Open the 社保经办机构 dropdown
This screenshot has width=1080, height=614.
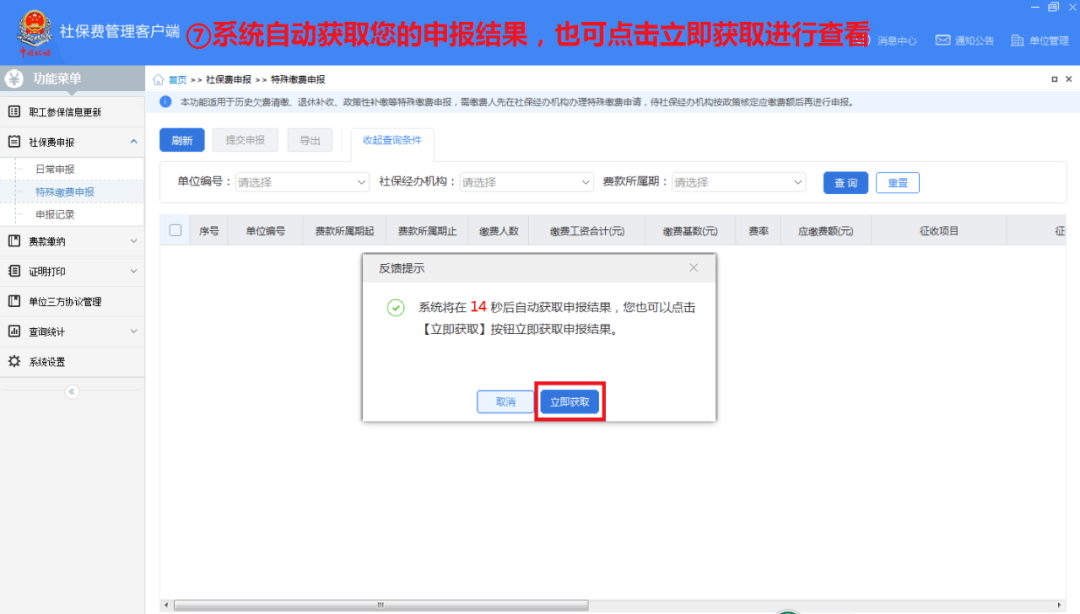[526, 182]
